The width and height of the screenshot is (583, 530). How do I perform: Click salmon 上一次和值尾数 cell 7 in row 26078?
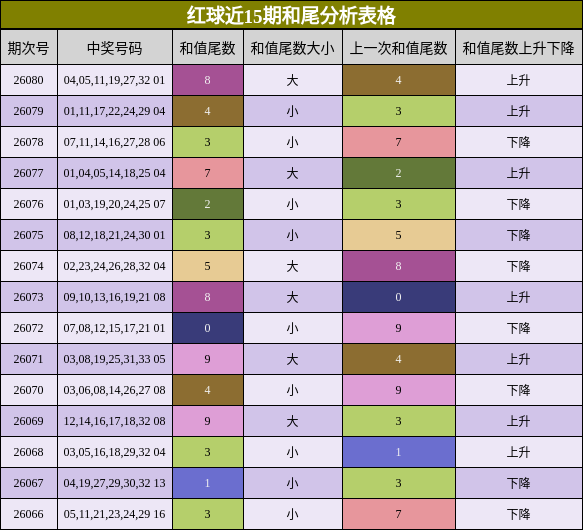(x=399, y=142)
